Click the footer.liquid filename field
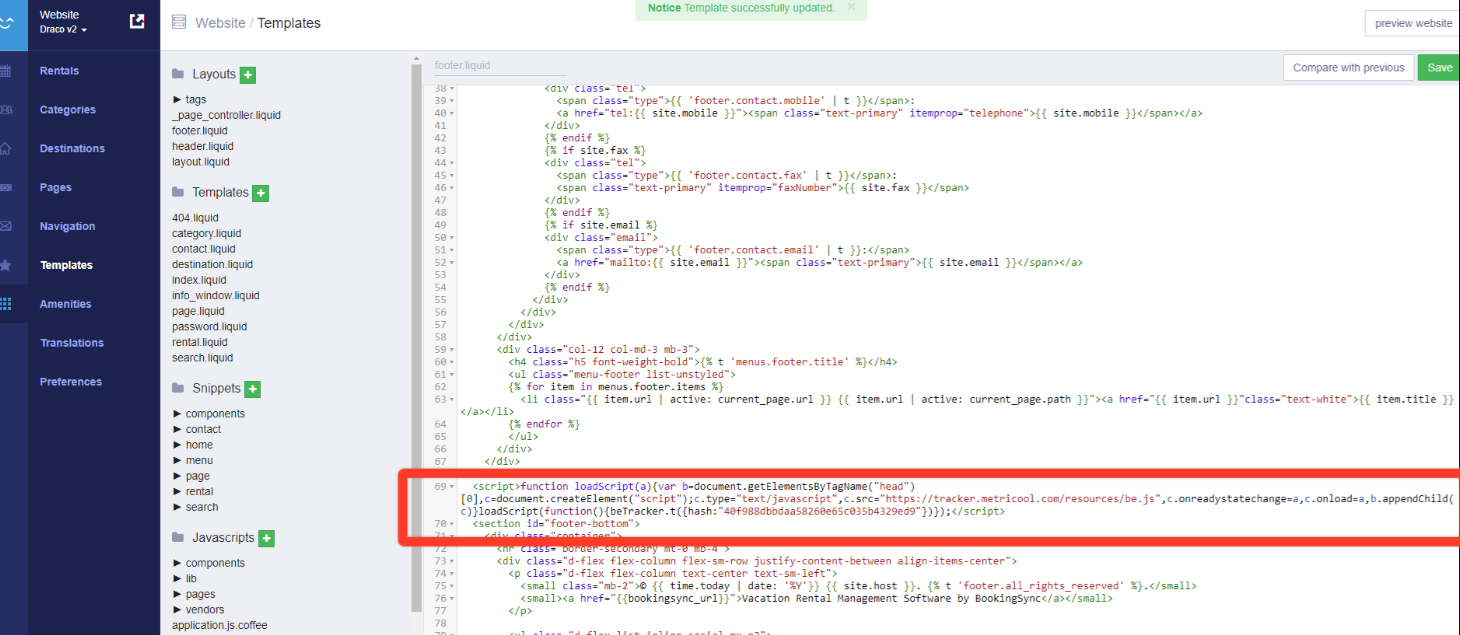The image size is (1460, 635). click(x=500, y=66)
